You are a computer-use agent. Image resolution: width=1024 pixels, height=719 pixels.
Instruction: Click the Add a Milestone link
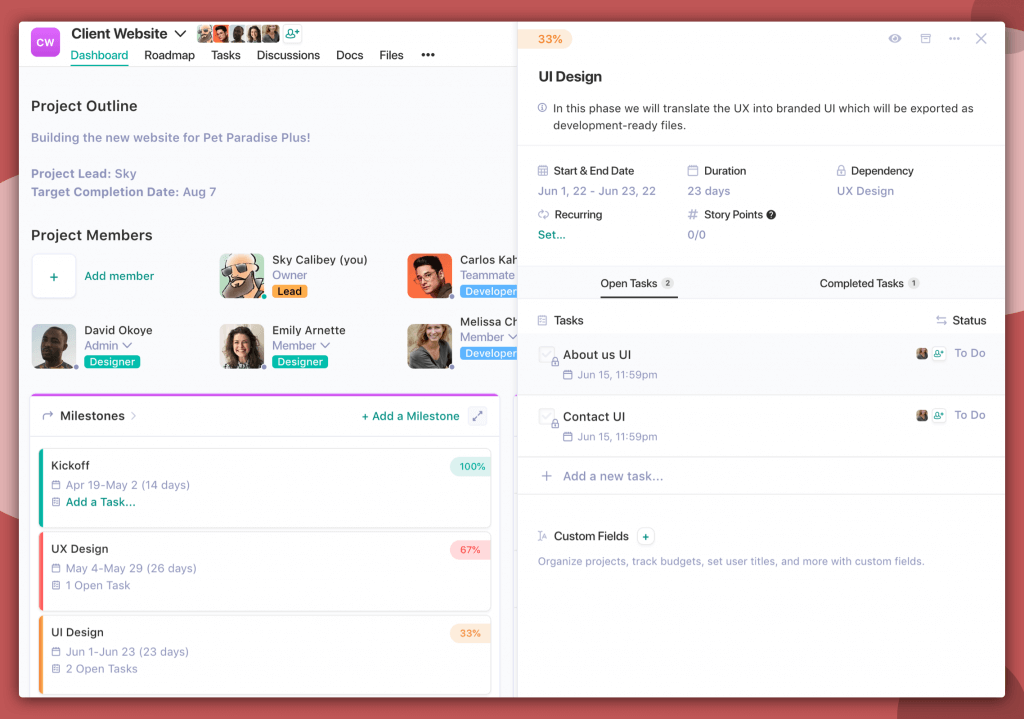[x=410, y=416]
